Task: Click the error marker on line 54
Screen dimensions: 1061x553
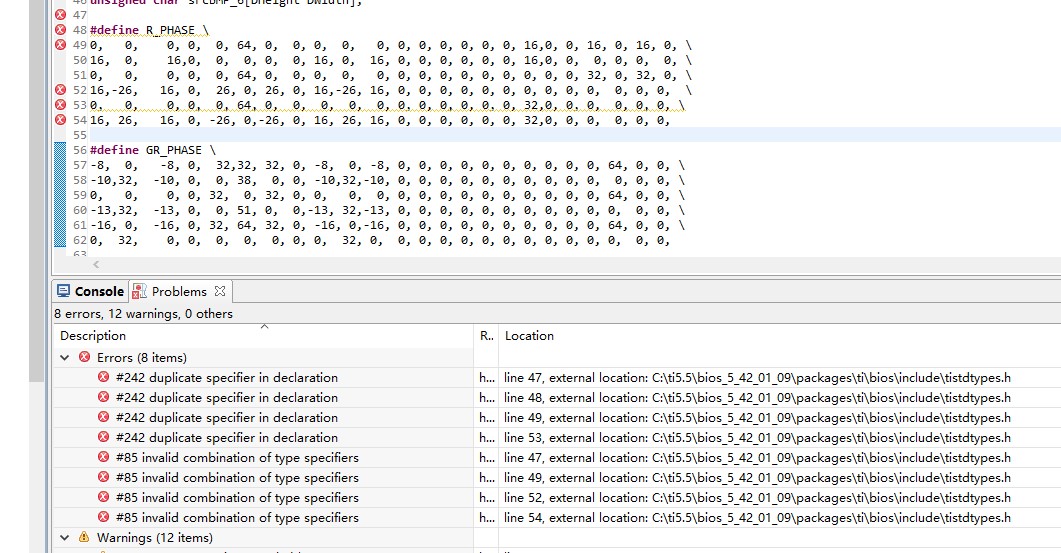Action: (x=60, y=120)
